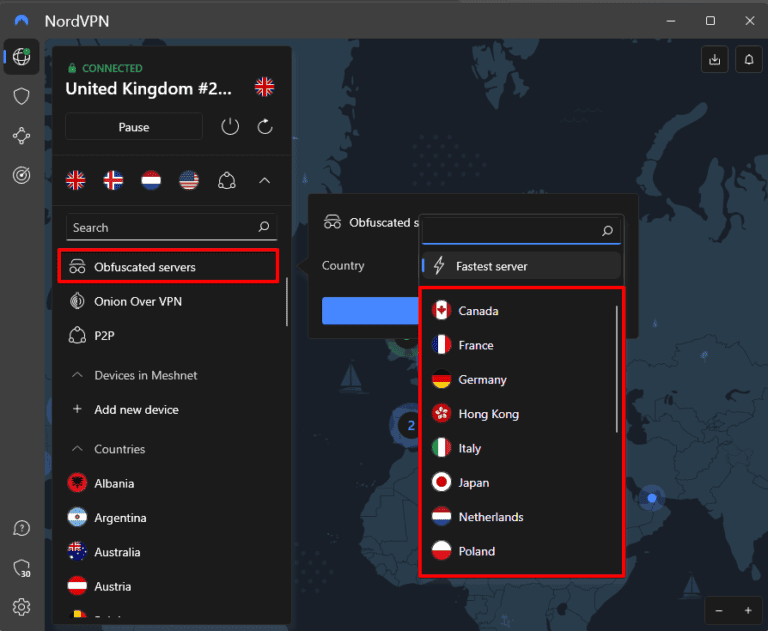The image size is (768, 631).
Task: Choose Germany from the country dropdown
Action: click(482, 380)
